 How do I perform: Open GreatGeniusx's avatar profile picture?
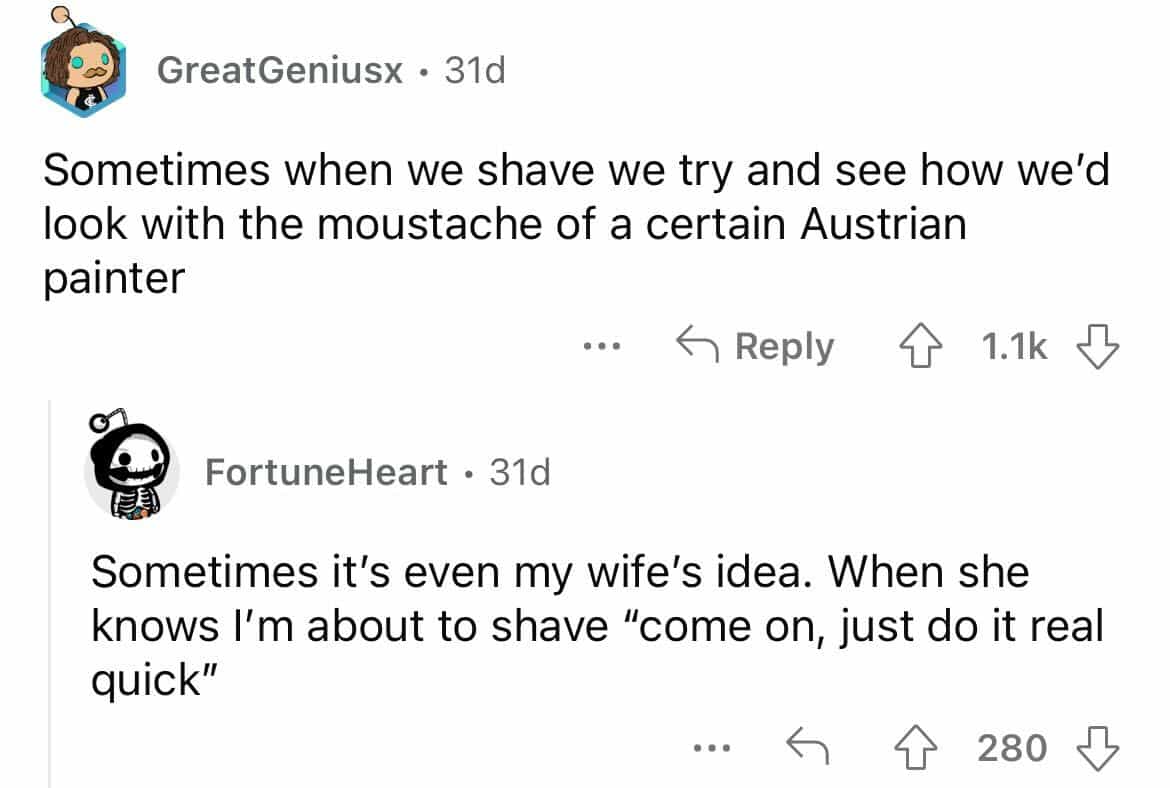click(x=83, y=68)
